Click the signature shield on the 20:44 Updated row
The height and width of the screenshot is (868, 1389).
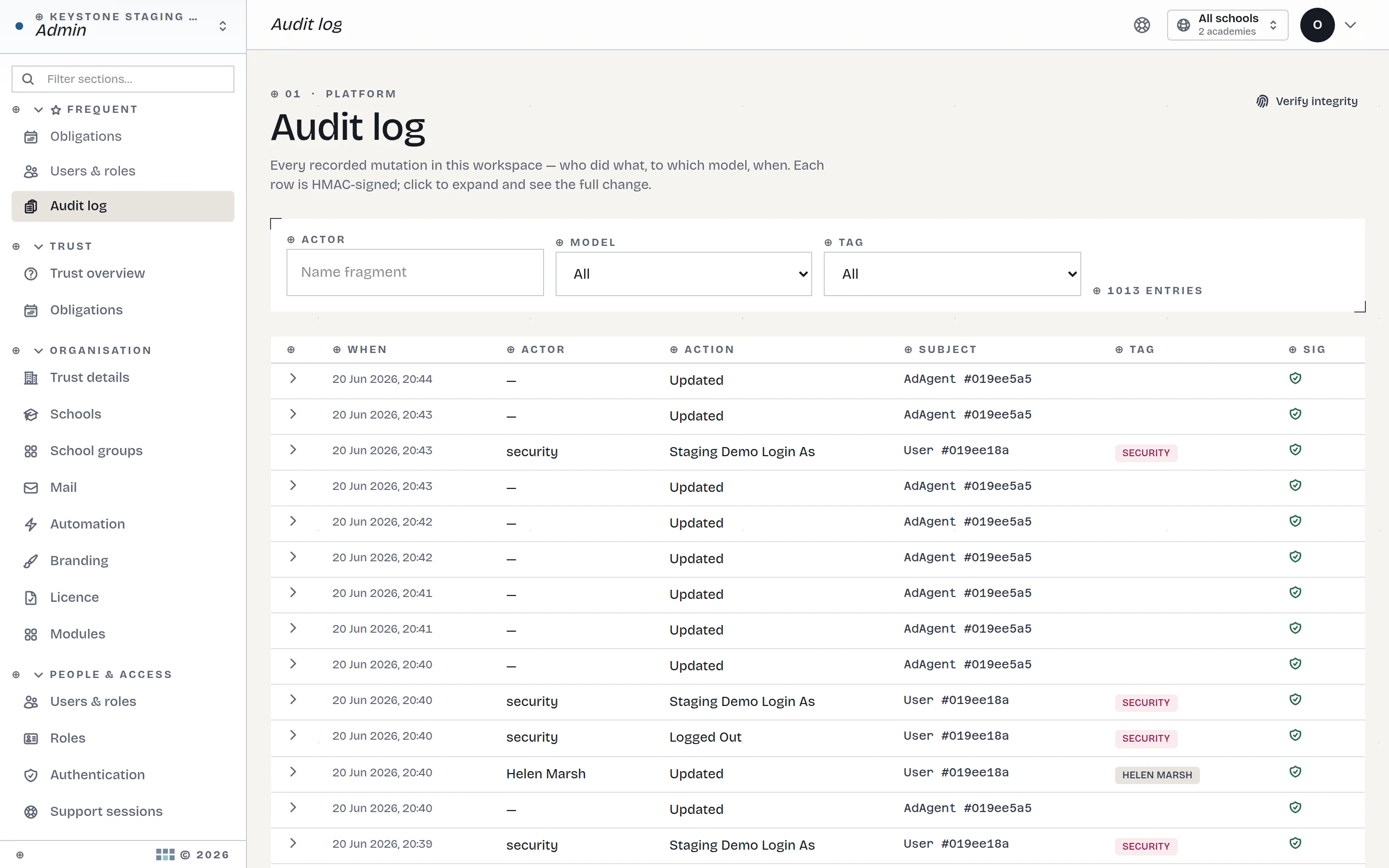[1295, 379]
